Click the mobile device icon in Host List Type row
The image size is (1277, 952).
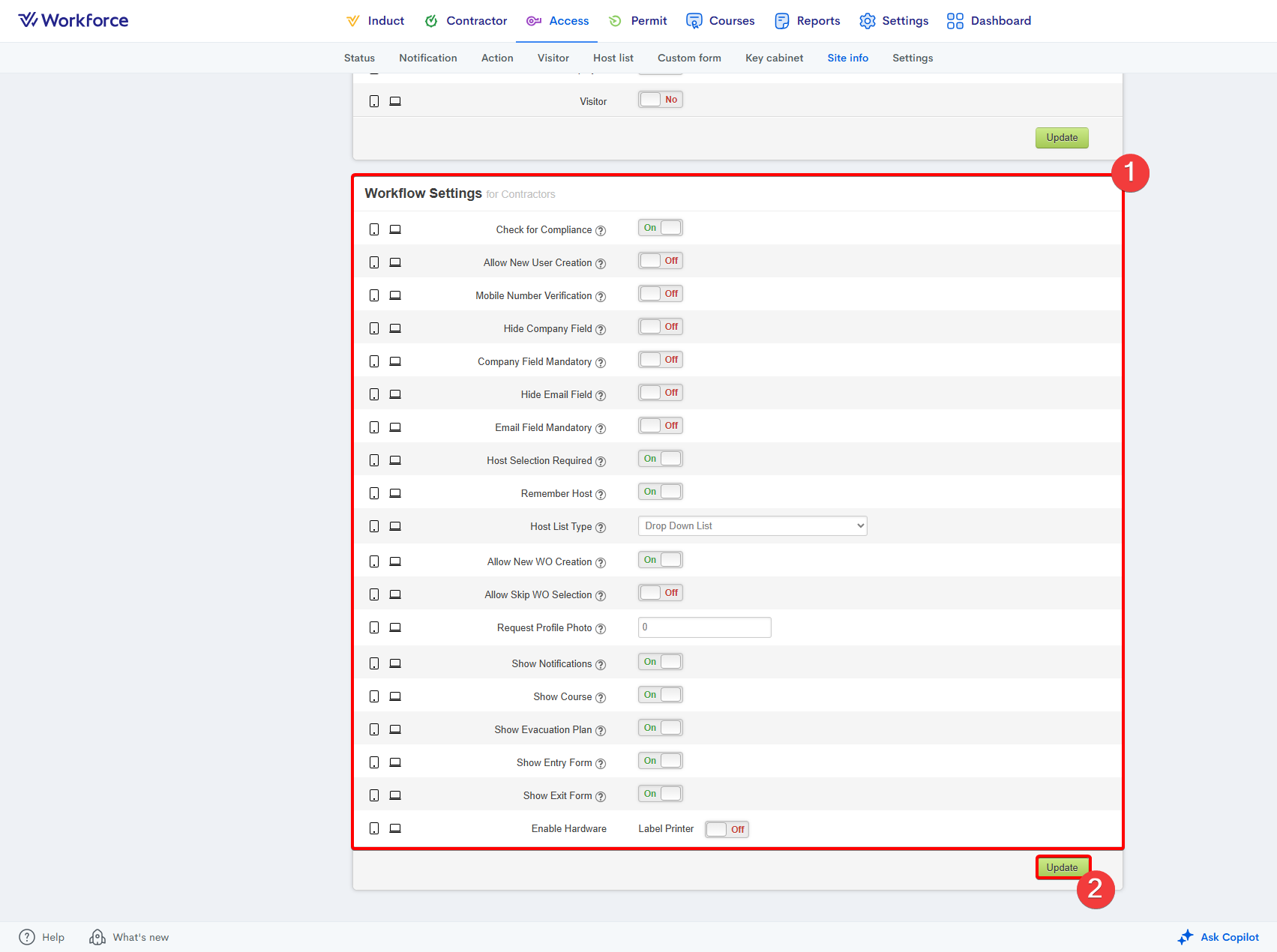pyautogui.click(x=374, y=526)
